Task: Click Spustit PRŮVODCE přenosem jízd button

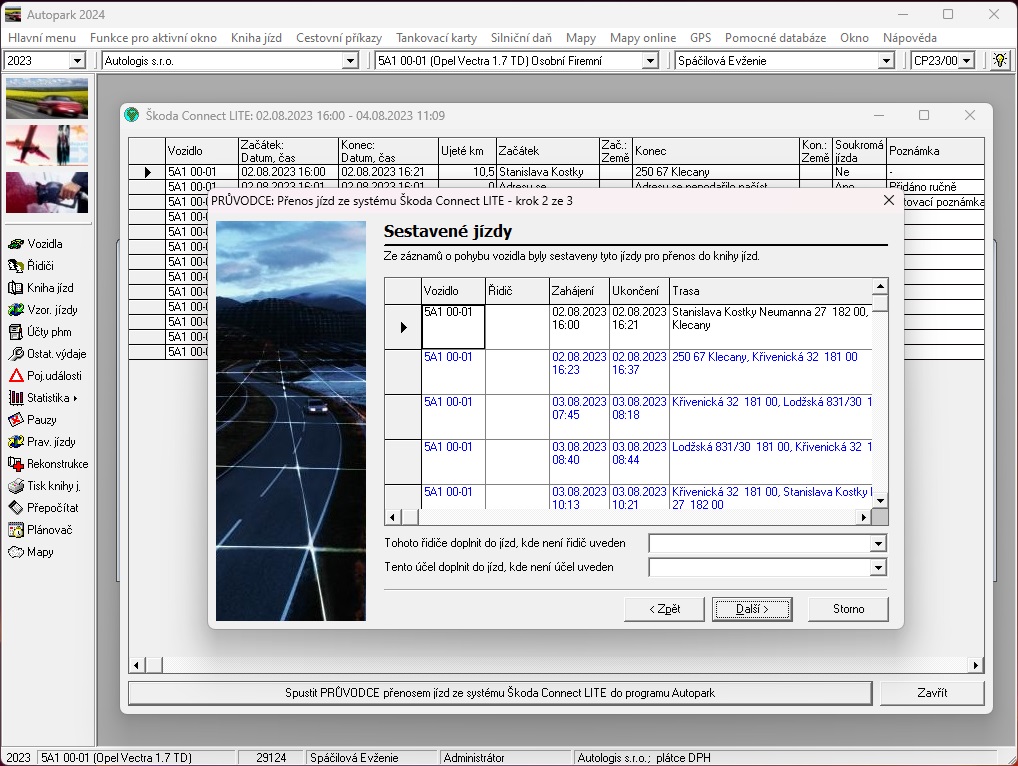Action: [x=500, y=693]
